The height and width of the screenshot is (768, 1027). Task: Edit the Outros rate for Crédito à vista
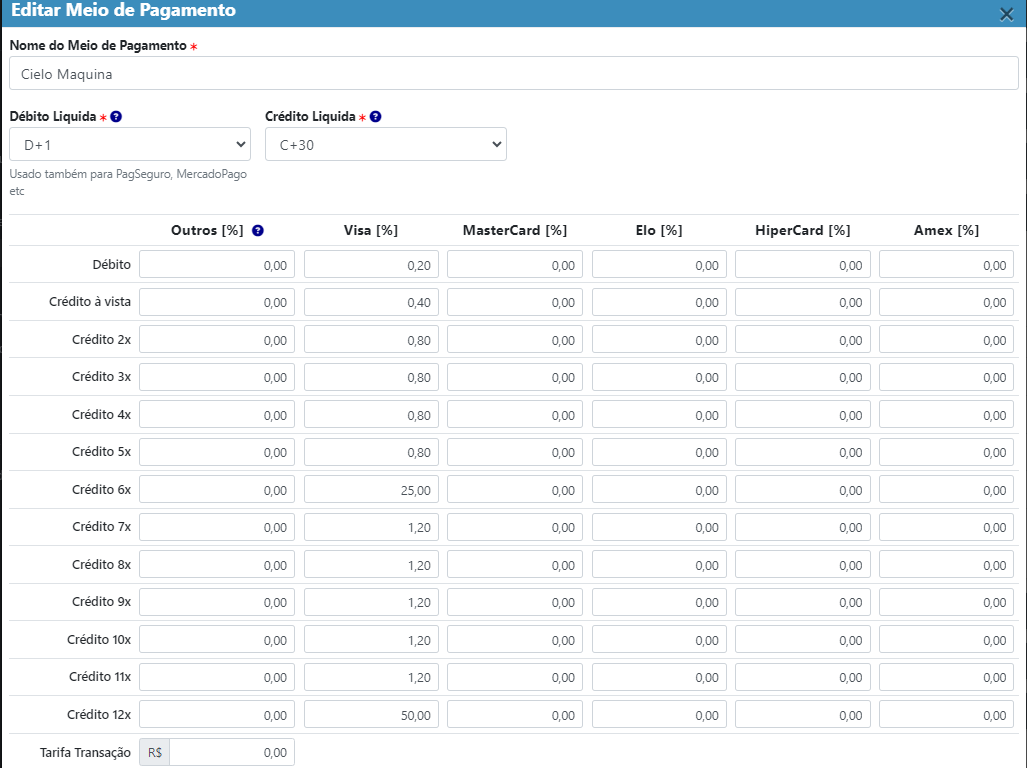(x=217, y=302)
